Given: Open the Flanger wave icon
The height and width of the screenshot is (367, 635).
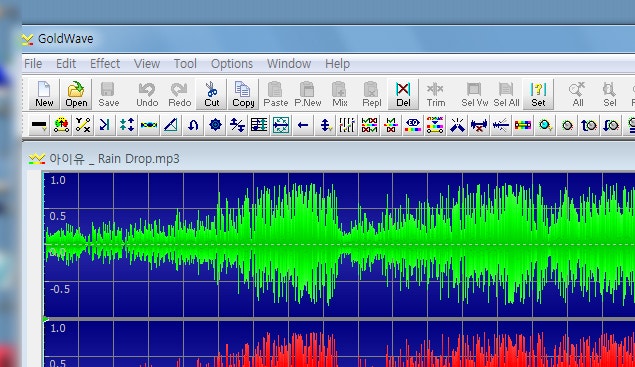Looking at the screenshot, I should (x=149, y=125).
